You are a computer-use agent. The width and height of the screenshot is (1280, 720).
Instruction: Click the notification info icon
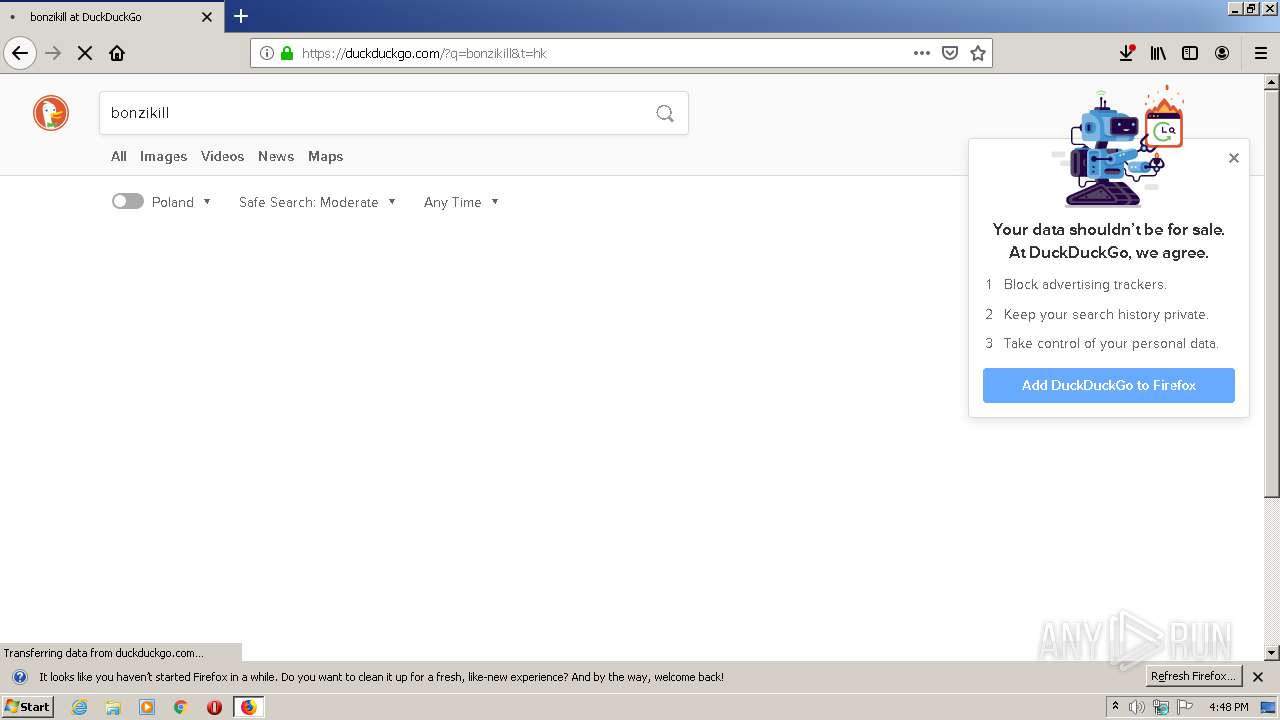(x=19, y=677)
